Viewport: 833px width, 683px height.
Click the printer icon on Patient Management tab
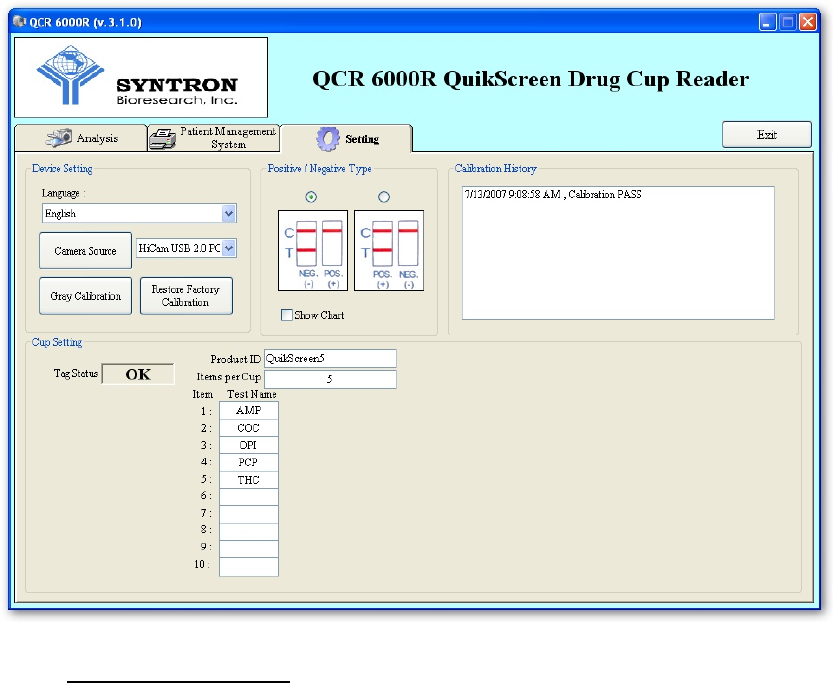(162, 139)
